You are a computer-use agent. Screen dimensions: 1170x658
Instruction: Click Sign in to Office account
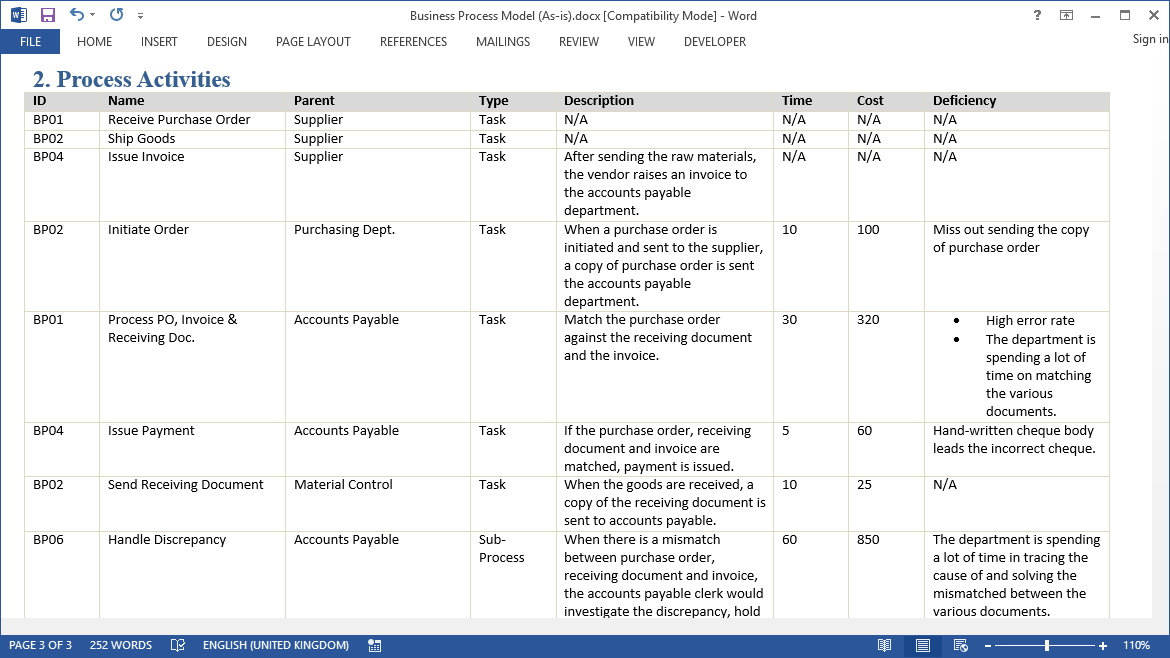(1151, 39)
